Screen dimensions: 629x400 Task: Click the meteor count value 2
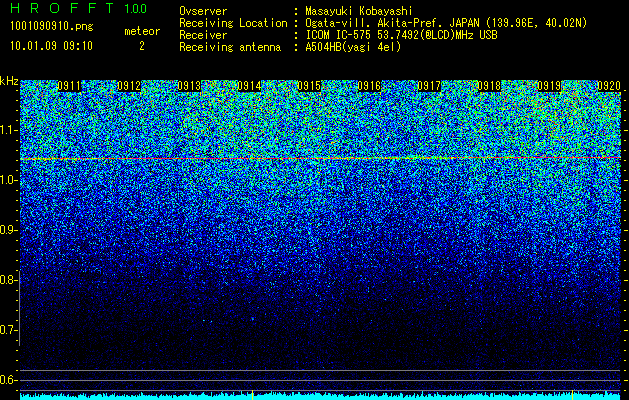142,46
